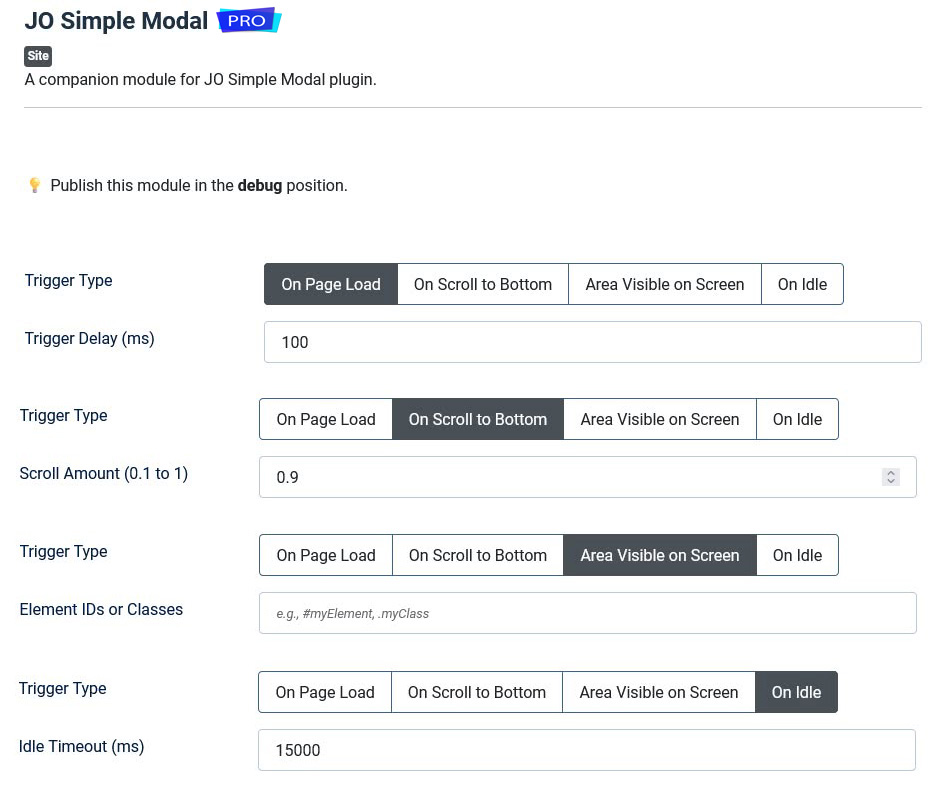This screenshot has width=945, height=793.
Task: Choose On Scroll to Bottom above Element IDs field
Action: coord(478,555)
